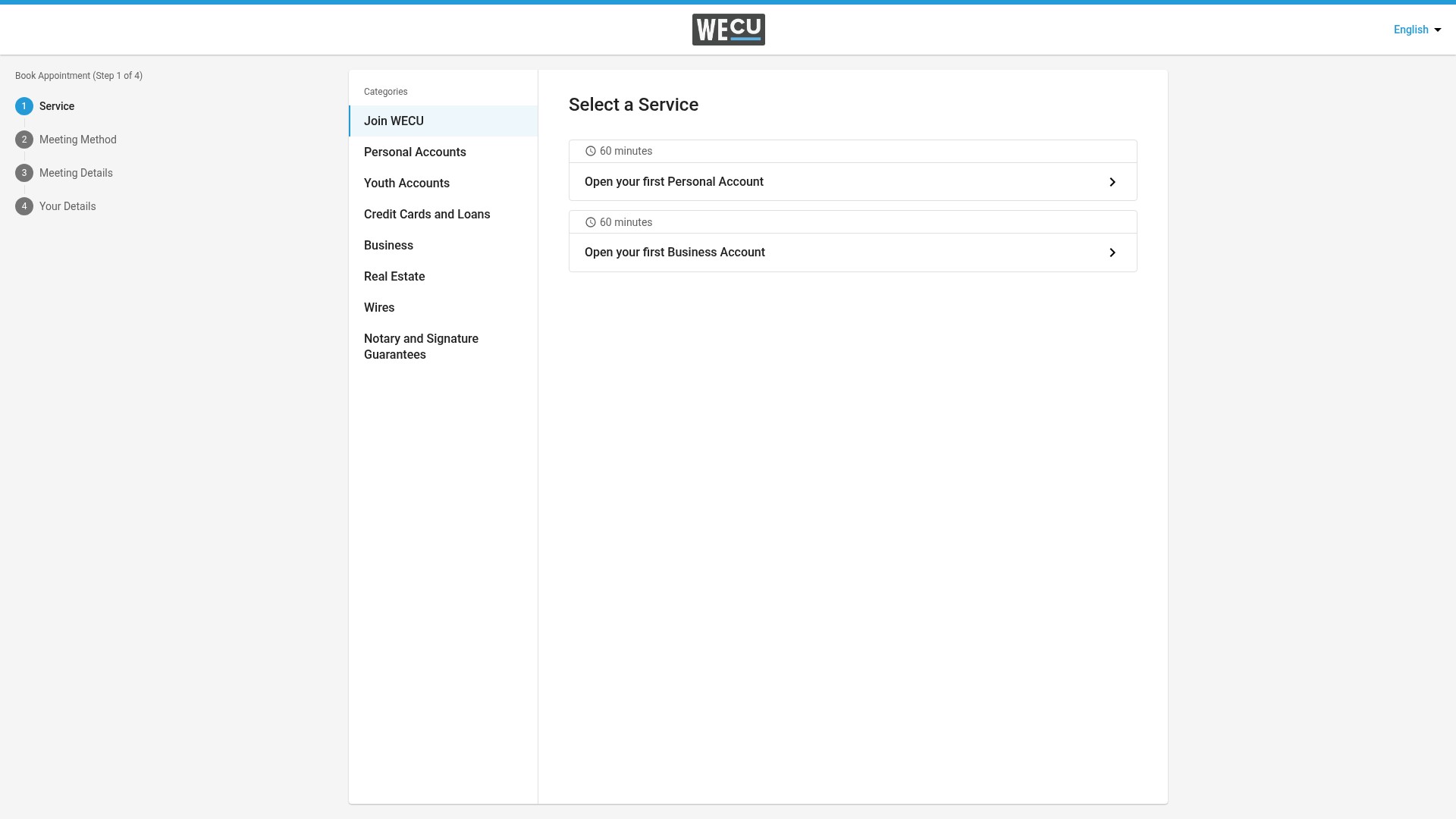This screenshot has height=819, width=1456.
Task: Click the Meeting Details step label
Action: pos(76,173)
